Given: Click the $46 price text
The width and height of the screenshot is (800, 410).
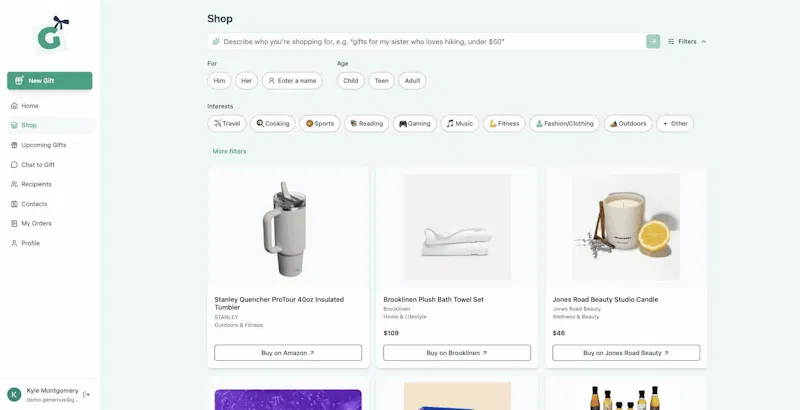Looking at the screenshot, I should [559, 333].
